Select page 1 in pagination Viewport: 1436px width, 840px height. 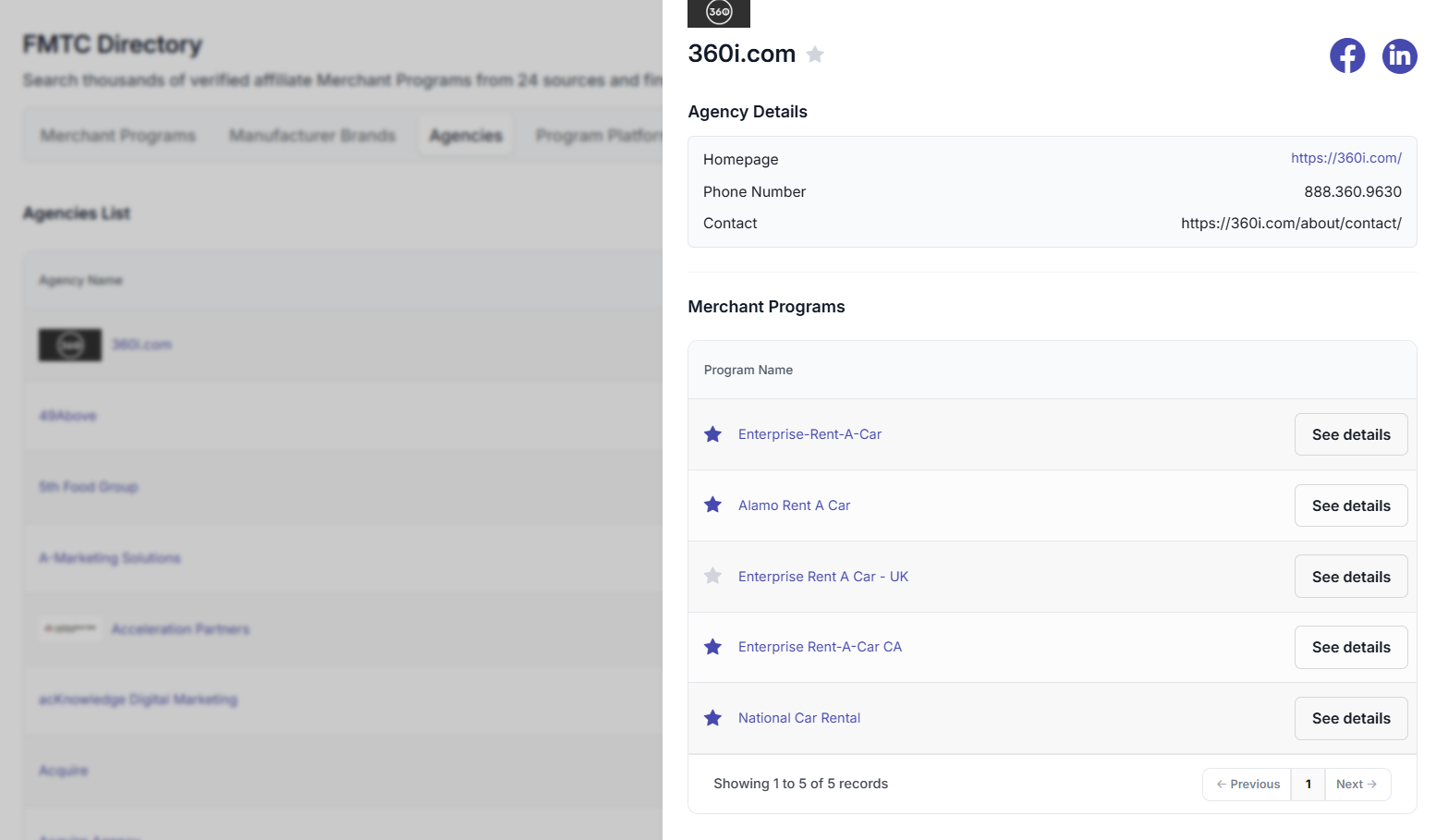point(1308,785)
